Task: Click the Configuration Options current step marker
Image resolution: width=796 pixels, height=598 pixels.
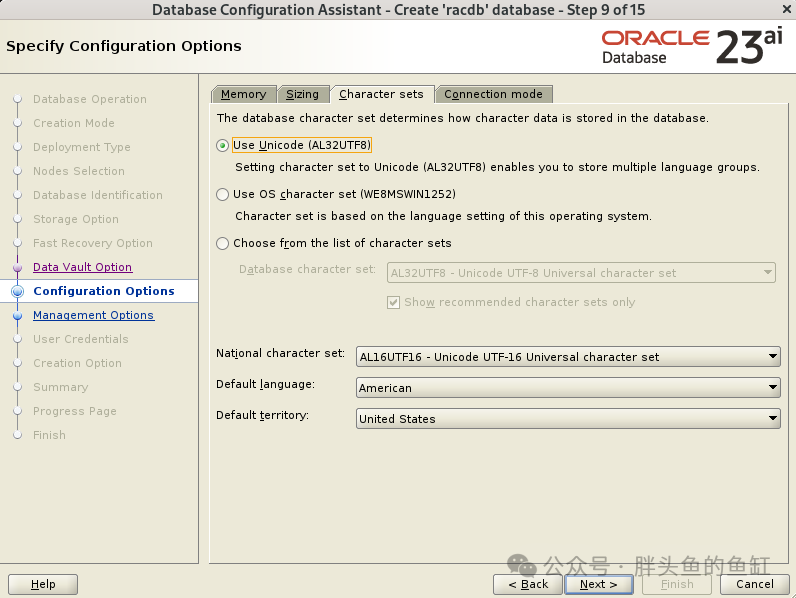Action: click(x=18, y=291)
